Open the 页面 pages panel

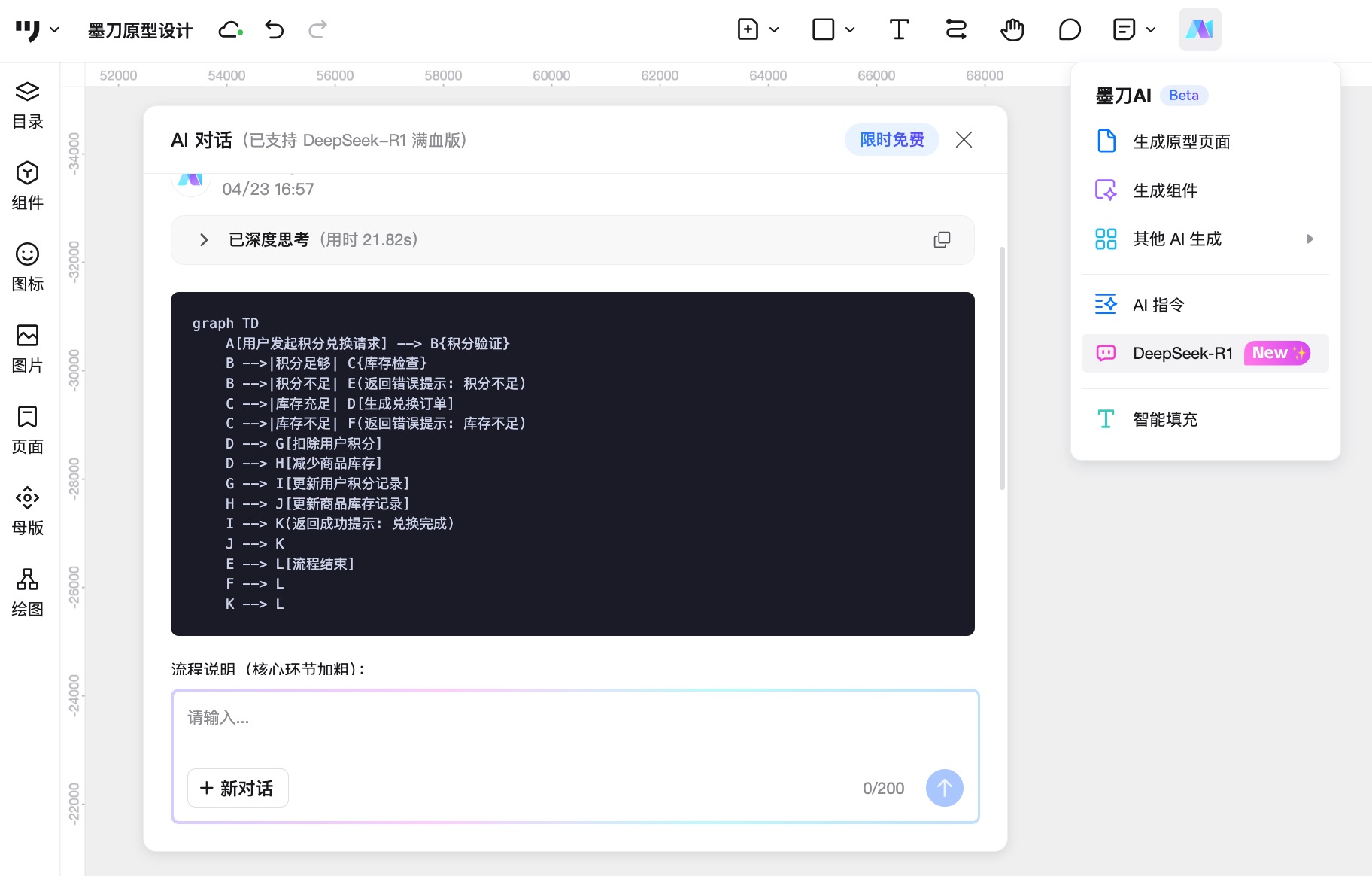(28, 430)
